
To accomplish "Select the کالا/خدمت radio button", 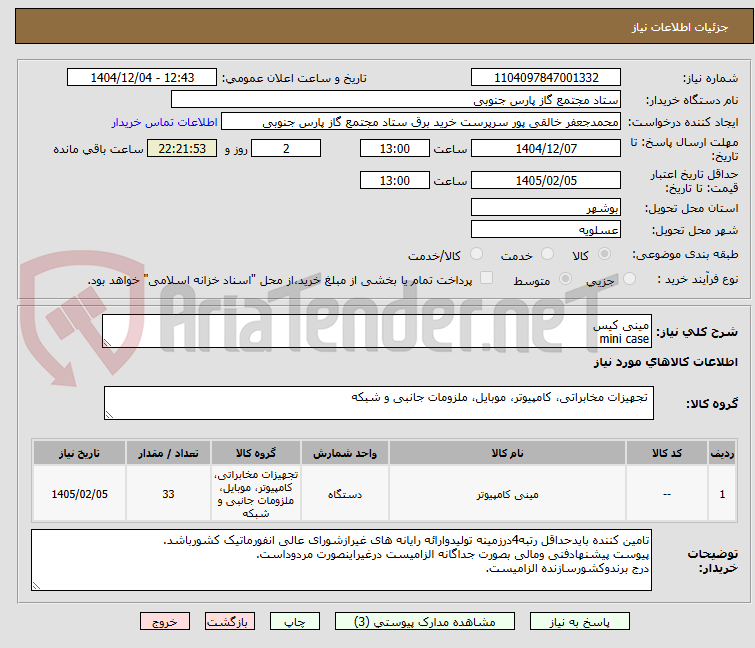I will 476,254.
